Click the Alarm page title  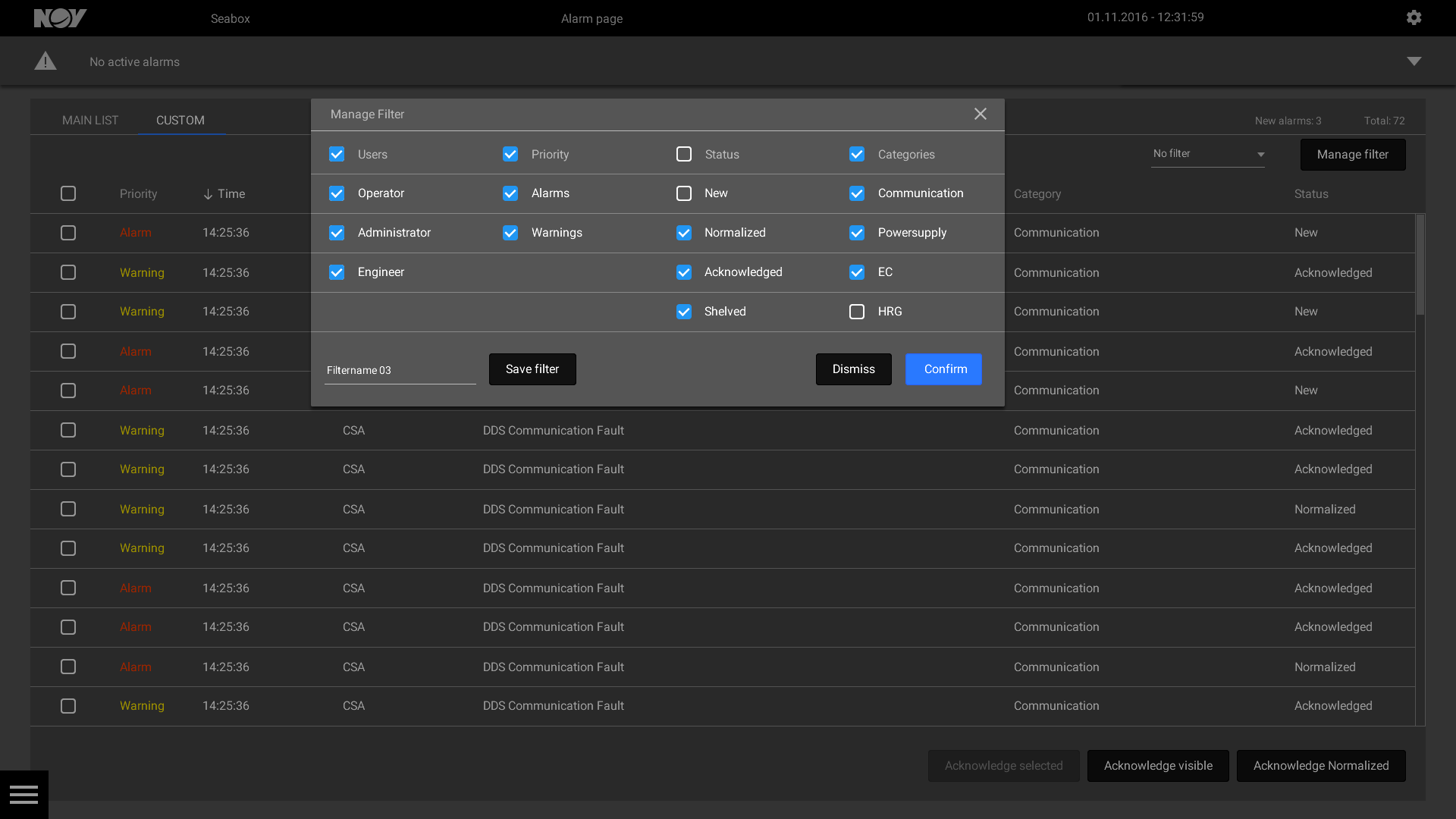(591, 18)
